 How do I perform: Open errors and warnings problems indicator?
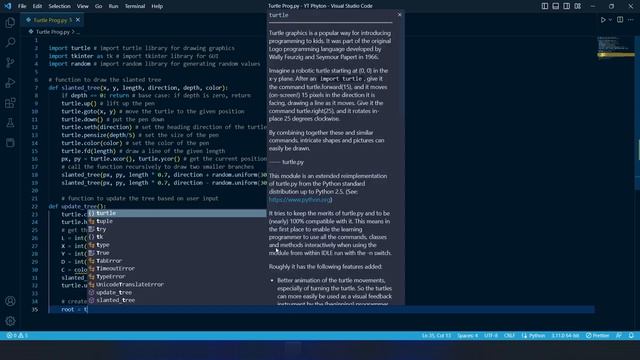tap(17, 336)
